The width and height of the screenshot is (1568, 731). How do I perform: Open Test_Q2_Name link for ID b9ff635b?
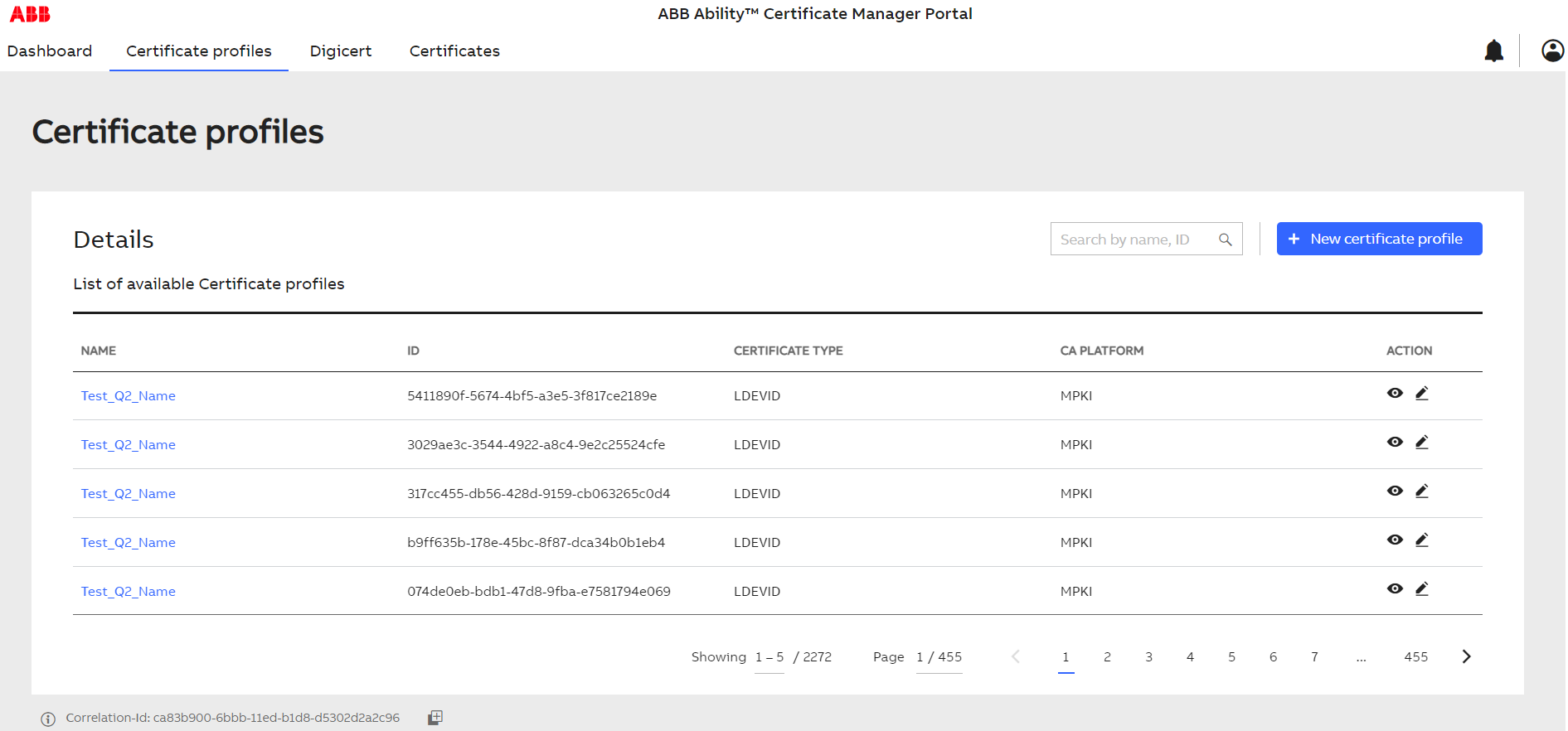coord(129,543)
